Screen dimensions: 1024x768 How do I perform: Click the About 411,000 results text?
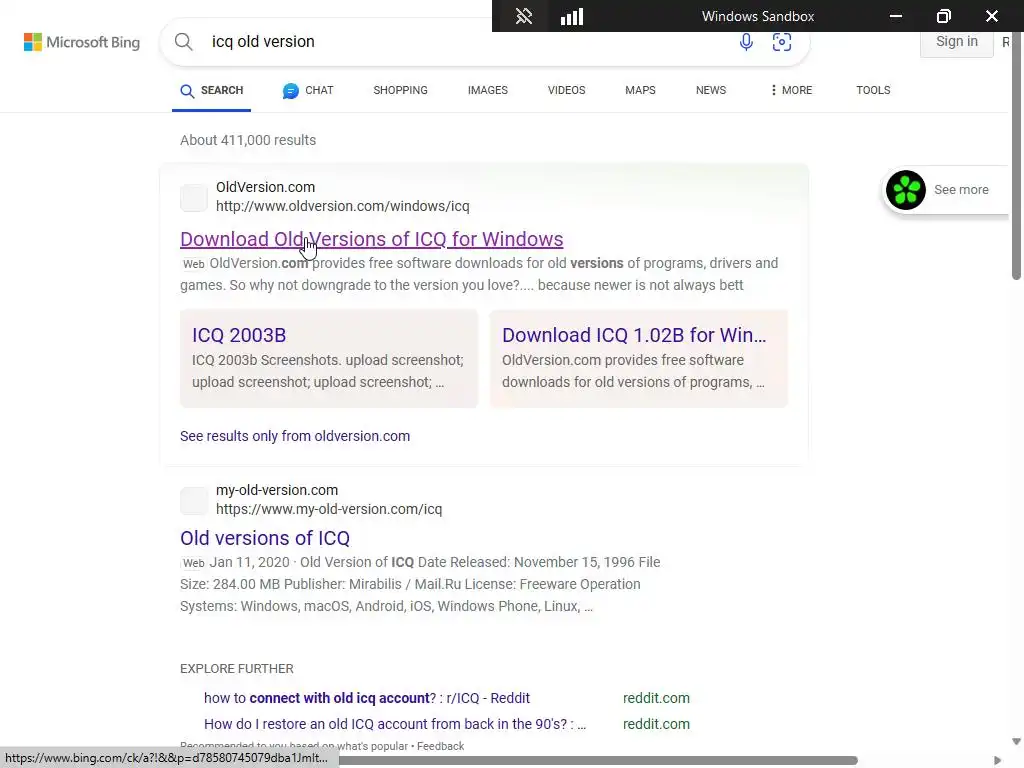click(x=248, y=140)
